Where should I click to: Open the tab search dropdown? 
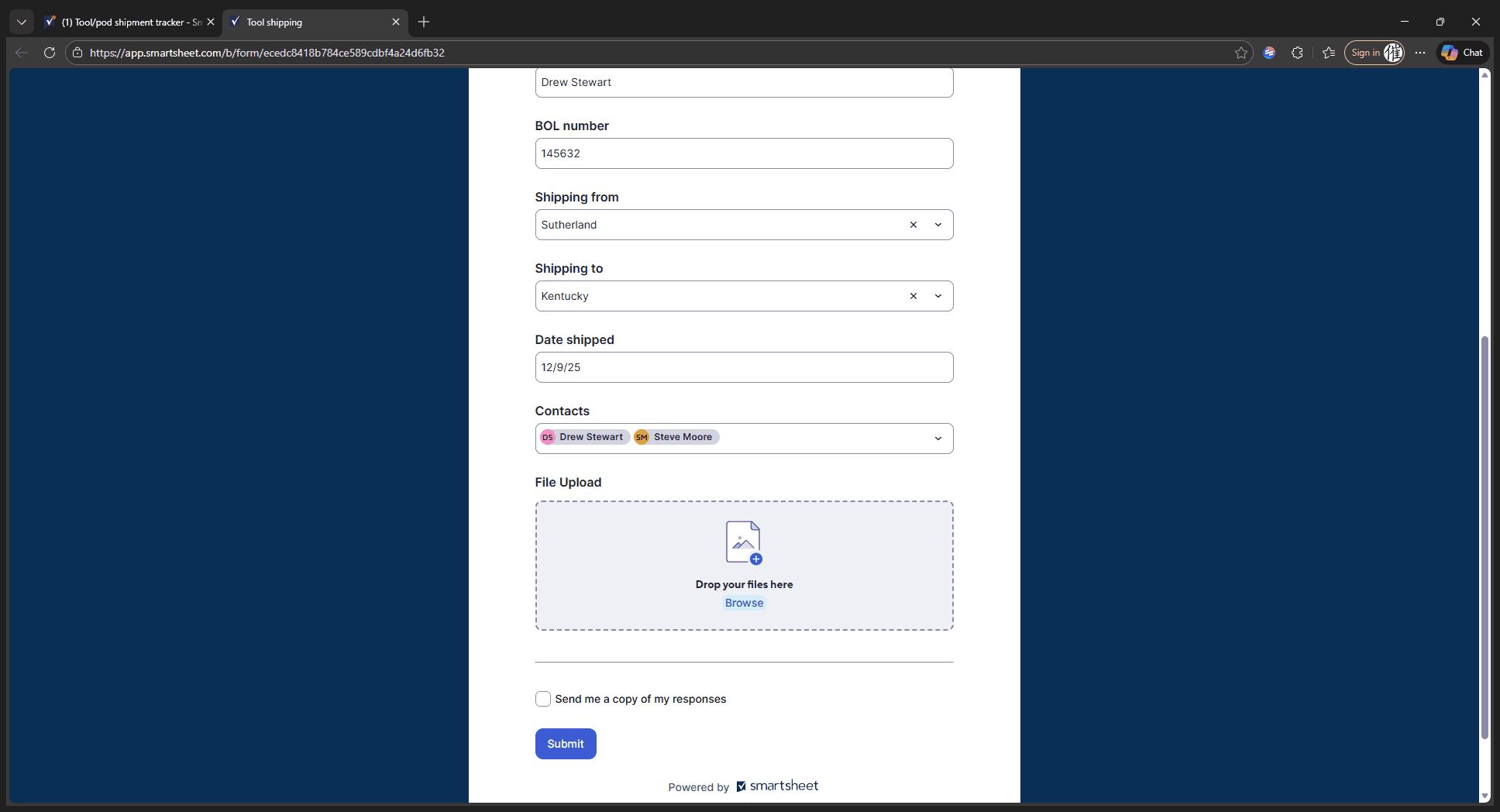(x=22, y=22)
